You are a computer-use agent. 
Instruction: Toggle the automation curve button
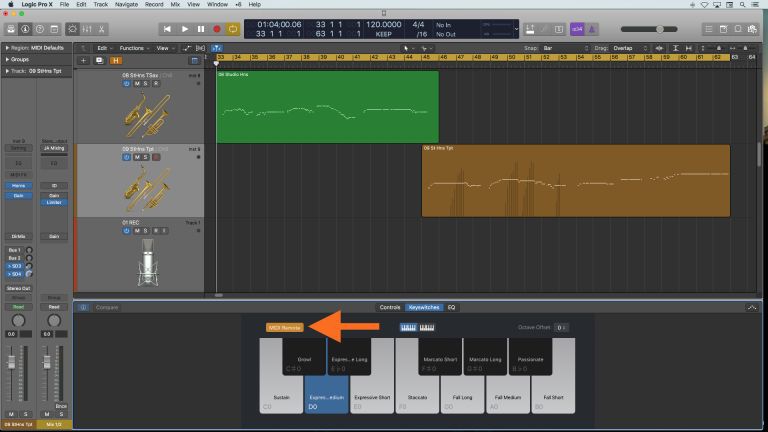187,48
